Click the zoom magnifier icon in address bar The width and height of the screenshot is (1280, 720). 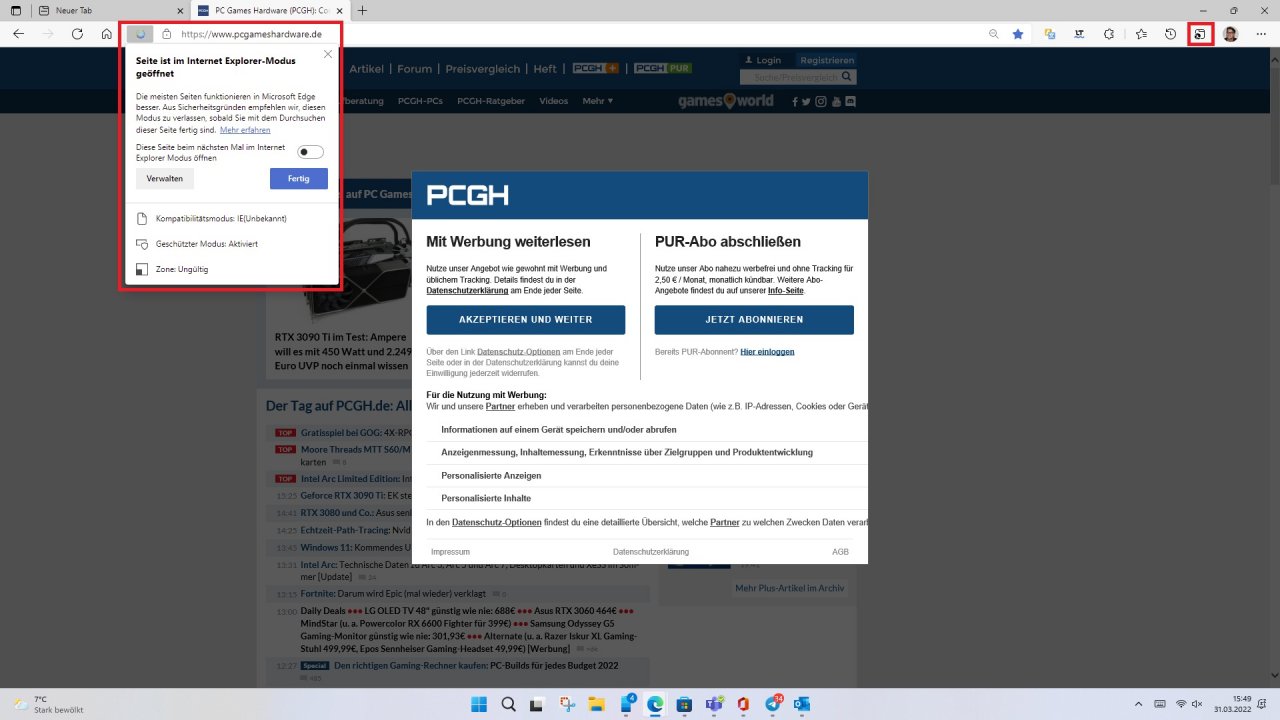pyautogui.click(x=993, y=34)
